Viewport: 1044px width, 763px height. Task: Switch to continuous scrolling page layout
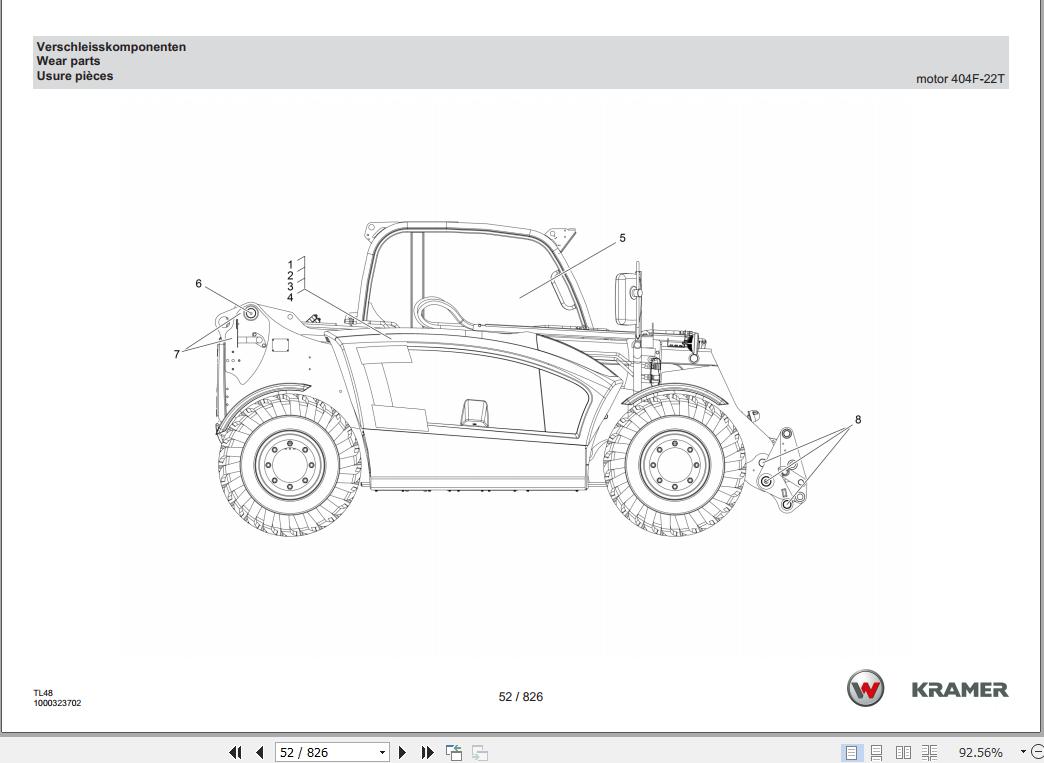coord(878,751)
